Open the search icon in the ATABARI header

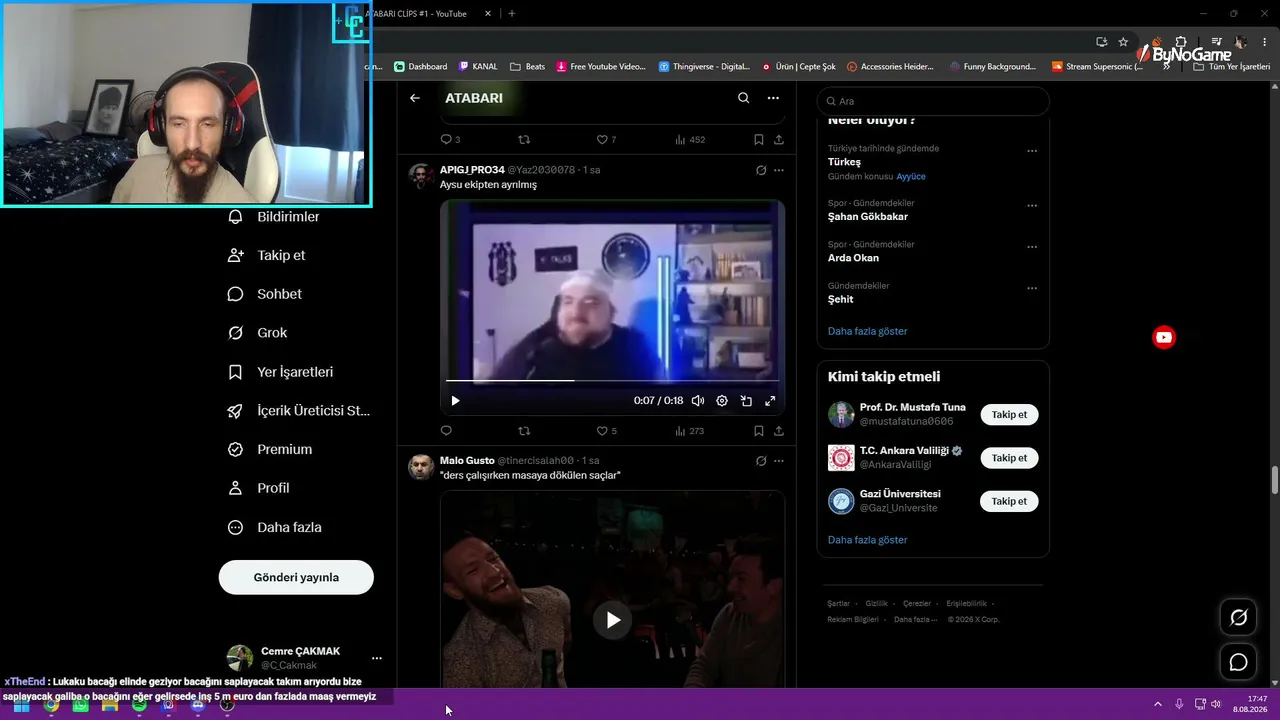point(743,98)
